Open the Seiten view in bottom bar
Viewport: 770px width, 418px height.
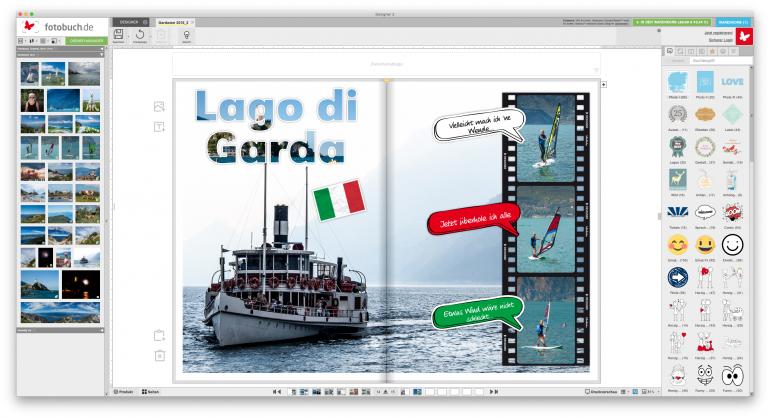(150, 391)
